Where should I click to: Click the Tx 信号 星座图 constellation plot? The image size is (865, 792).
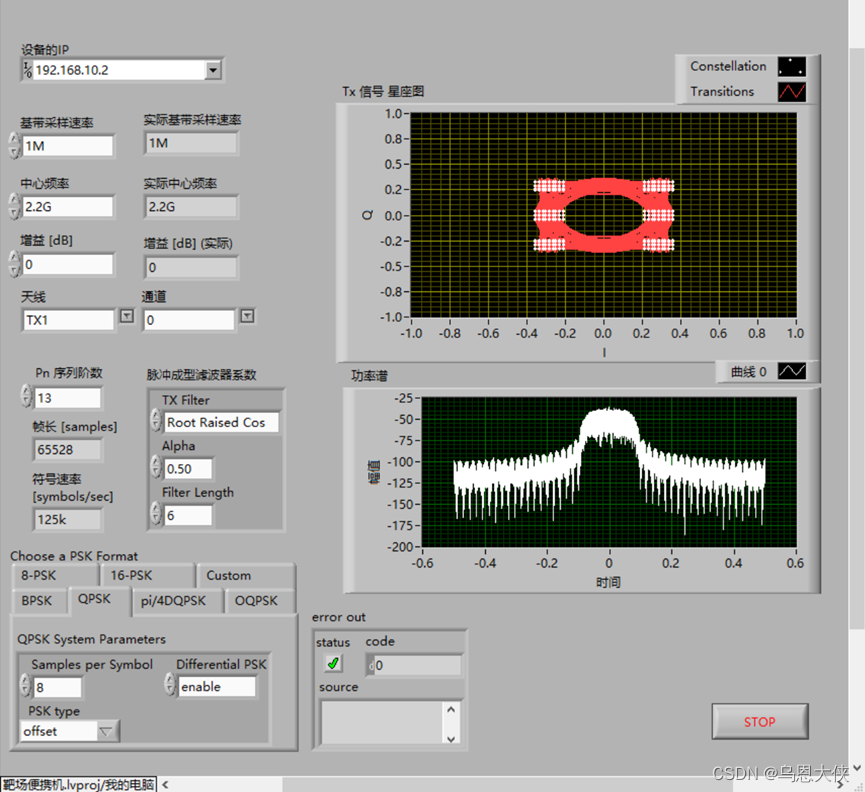(604, 215)
